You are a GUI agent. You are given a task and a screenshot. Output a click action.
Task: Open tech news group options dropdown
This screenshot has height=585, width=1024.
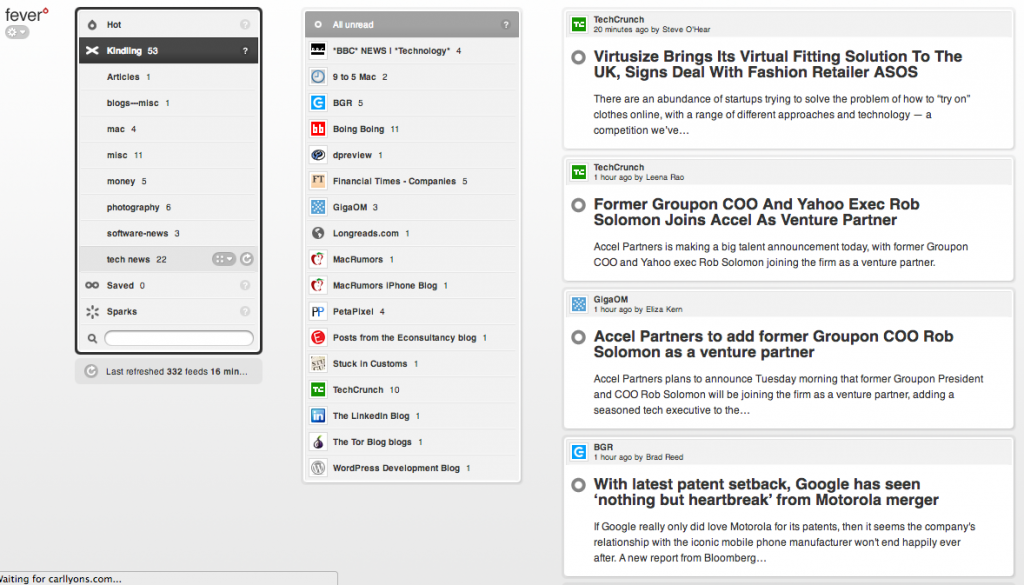point(223,260)
